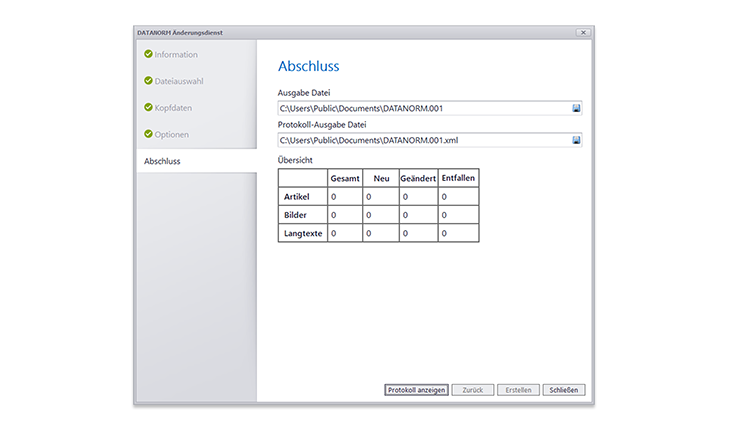Click save icon in Ausgabe Datei field
This screenshot has width=729, height=430.
(x=576, y=108)
